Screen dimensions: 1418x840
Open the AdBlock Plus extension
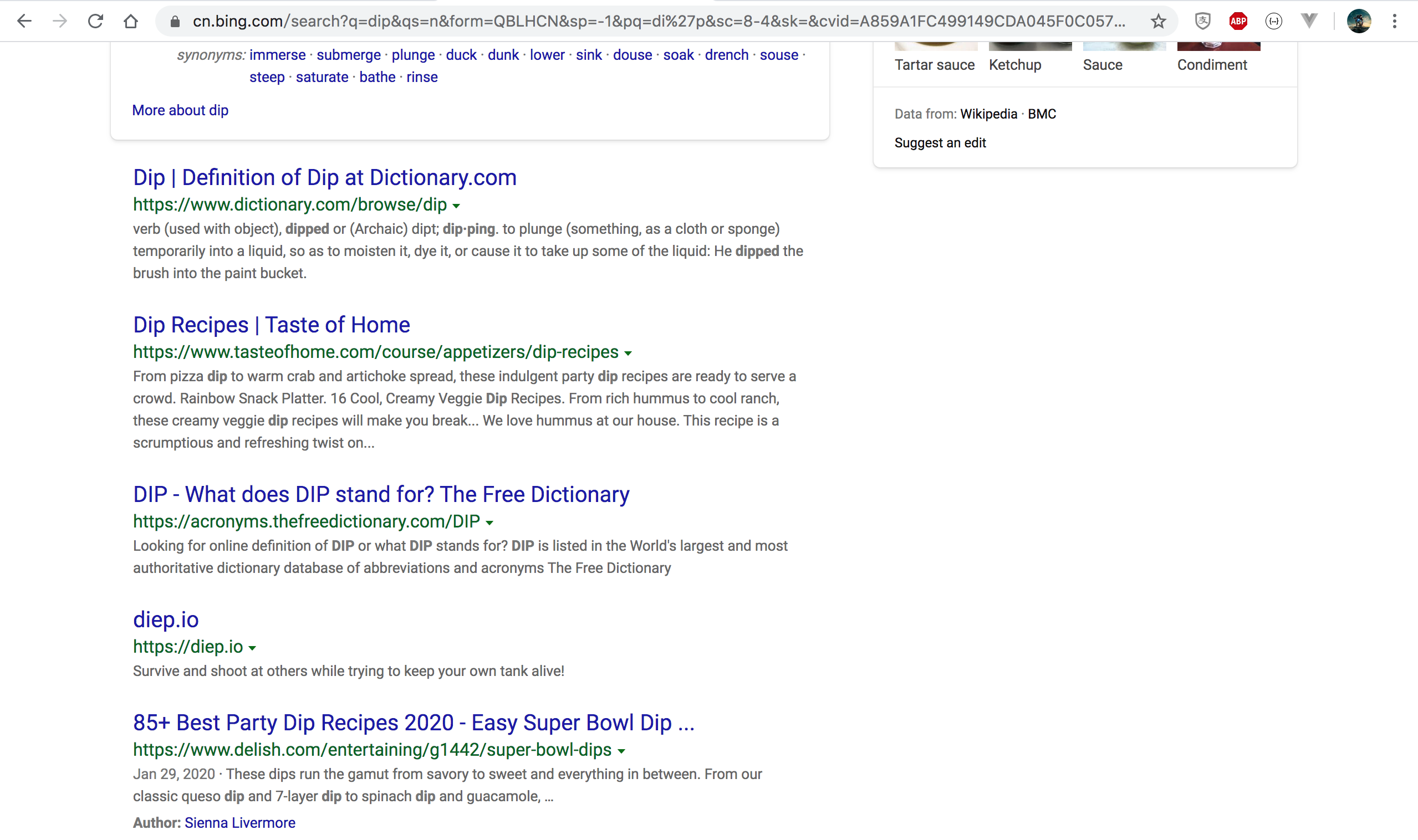tap(1238, 22)
